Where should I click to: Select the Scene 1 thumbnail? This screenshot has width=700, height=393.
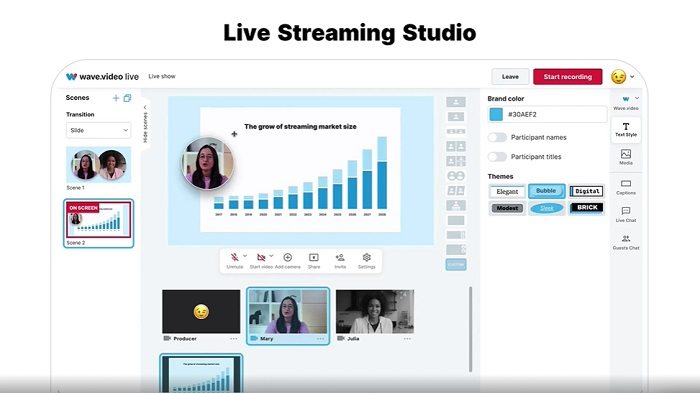tap(99, 164)
